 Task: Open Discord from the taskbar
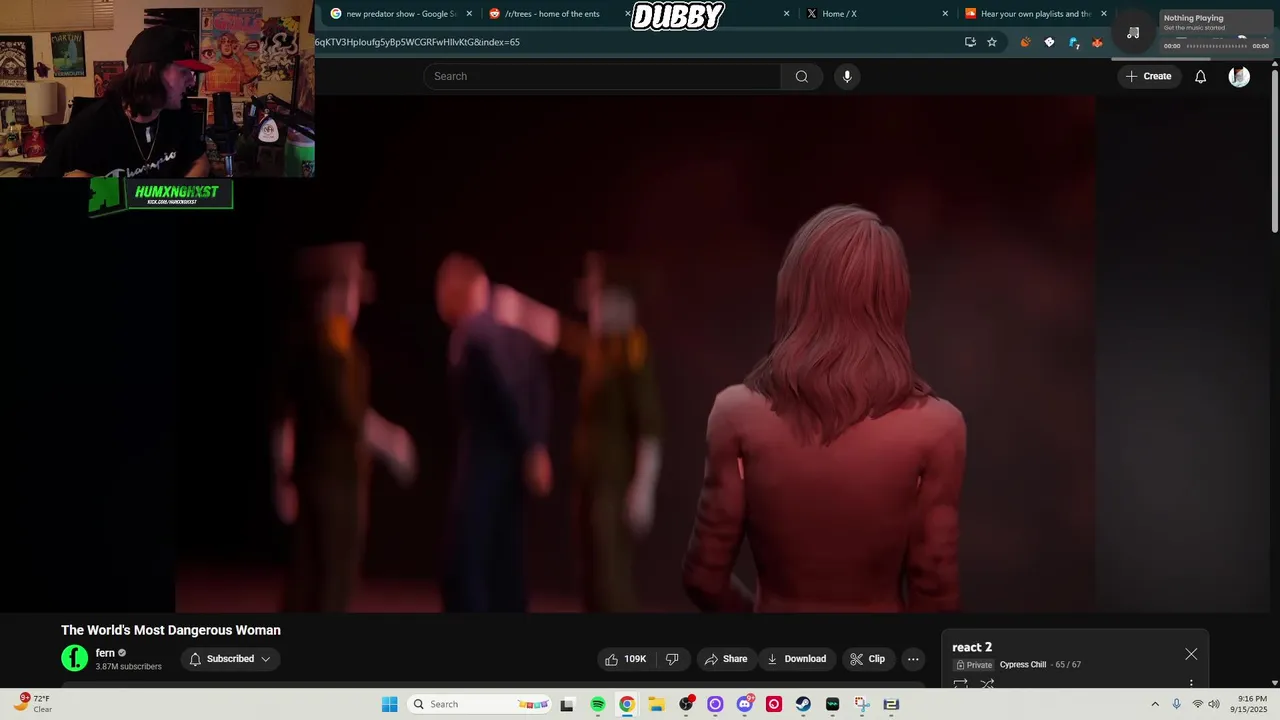pos(744,704)
